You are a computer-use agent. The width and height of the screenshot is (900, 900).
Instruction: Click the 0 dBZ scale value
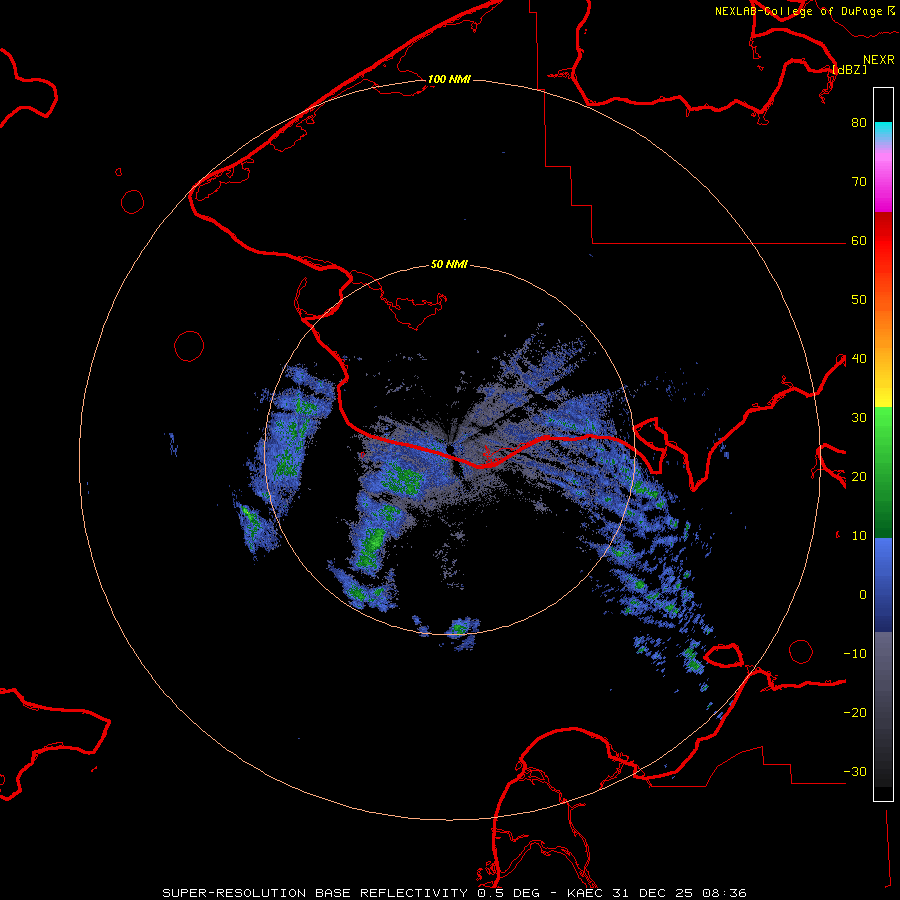[863, 595]
